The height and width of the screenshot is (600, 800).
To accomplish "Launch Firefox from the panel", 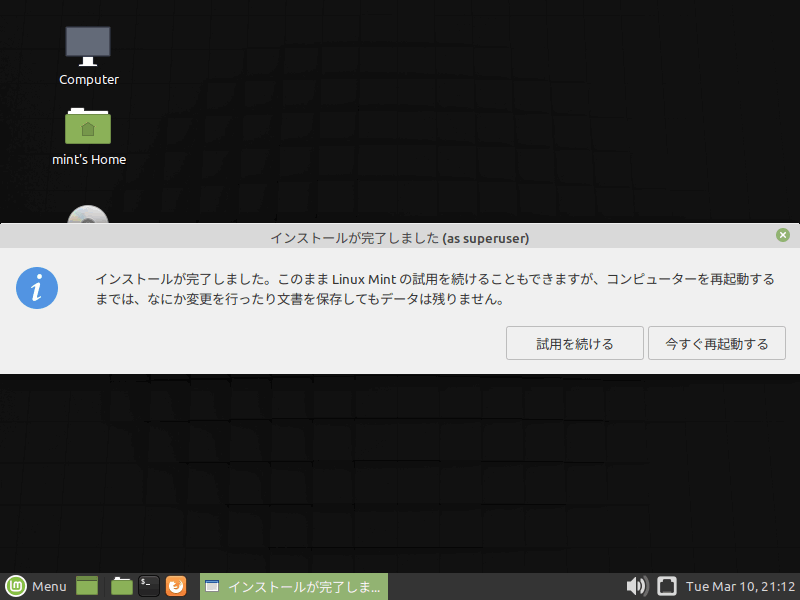I will coord(176,586).
